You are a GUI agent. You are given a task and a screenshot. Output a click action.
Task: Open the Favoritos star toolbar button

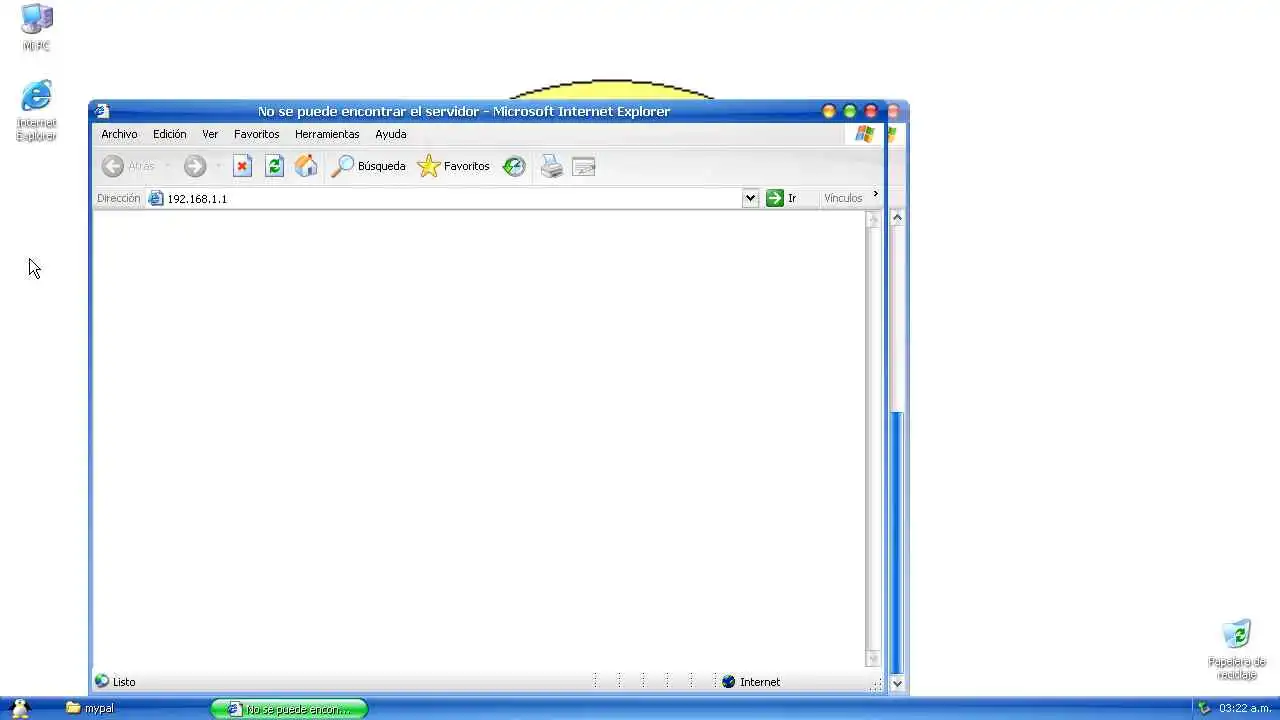coord(454,167)
